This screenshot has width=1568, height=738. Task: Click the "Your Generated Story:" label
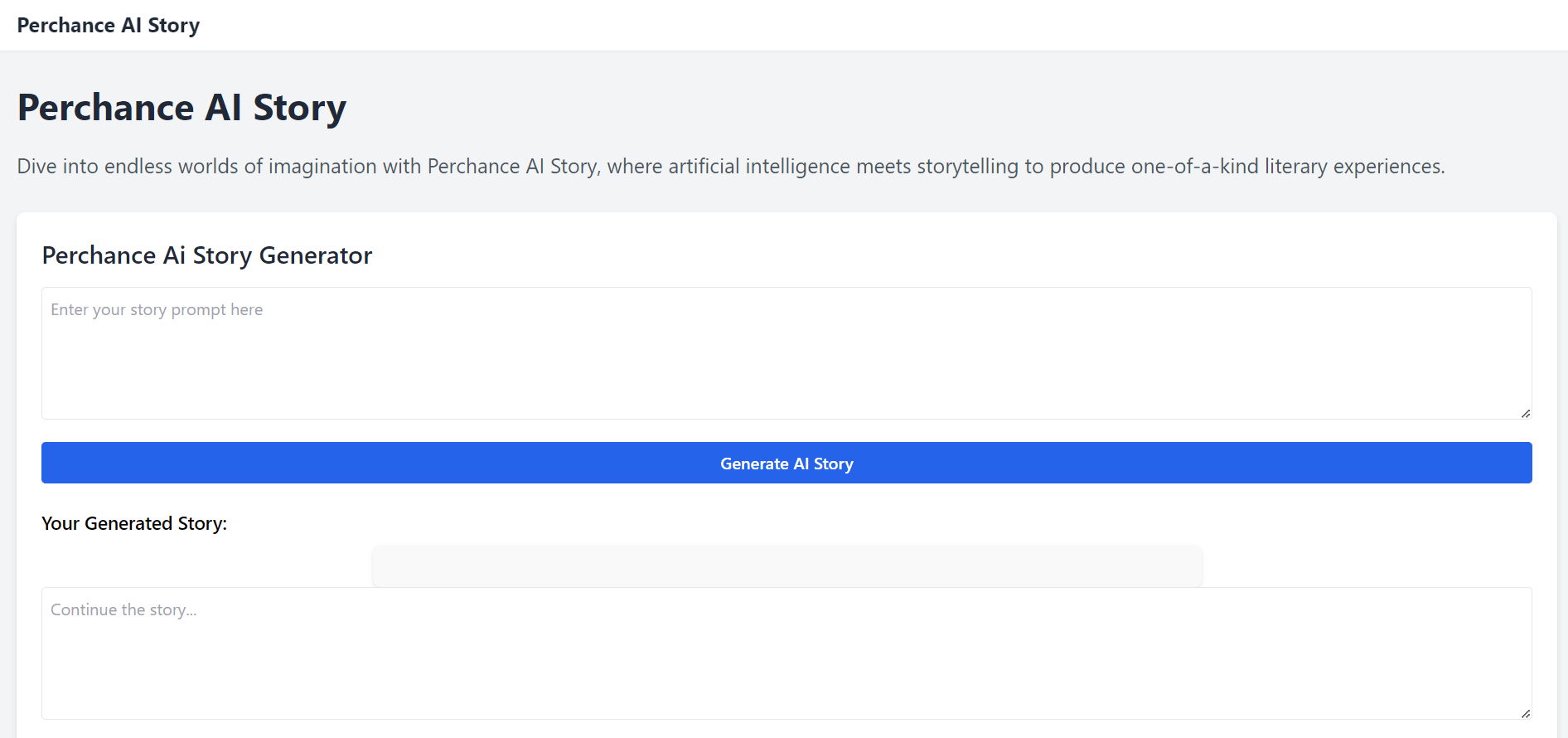[134, 523]
